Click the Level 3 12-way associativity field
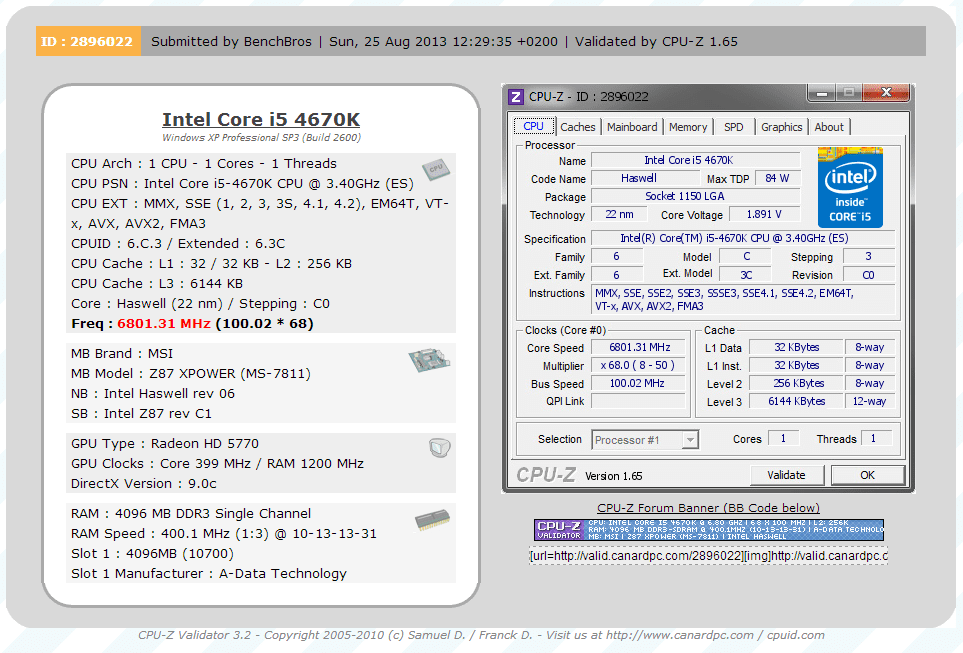The width and height of the screenshot is (963, 653). point(869,401)
